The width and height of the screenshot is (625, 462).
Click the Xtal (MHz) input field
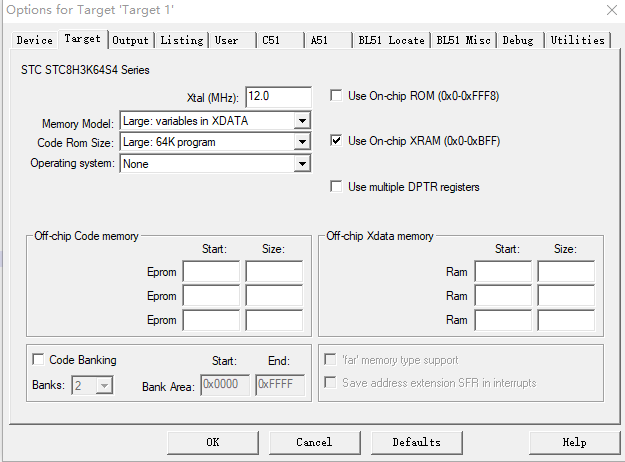tap(278, 97)
